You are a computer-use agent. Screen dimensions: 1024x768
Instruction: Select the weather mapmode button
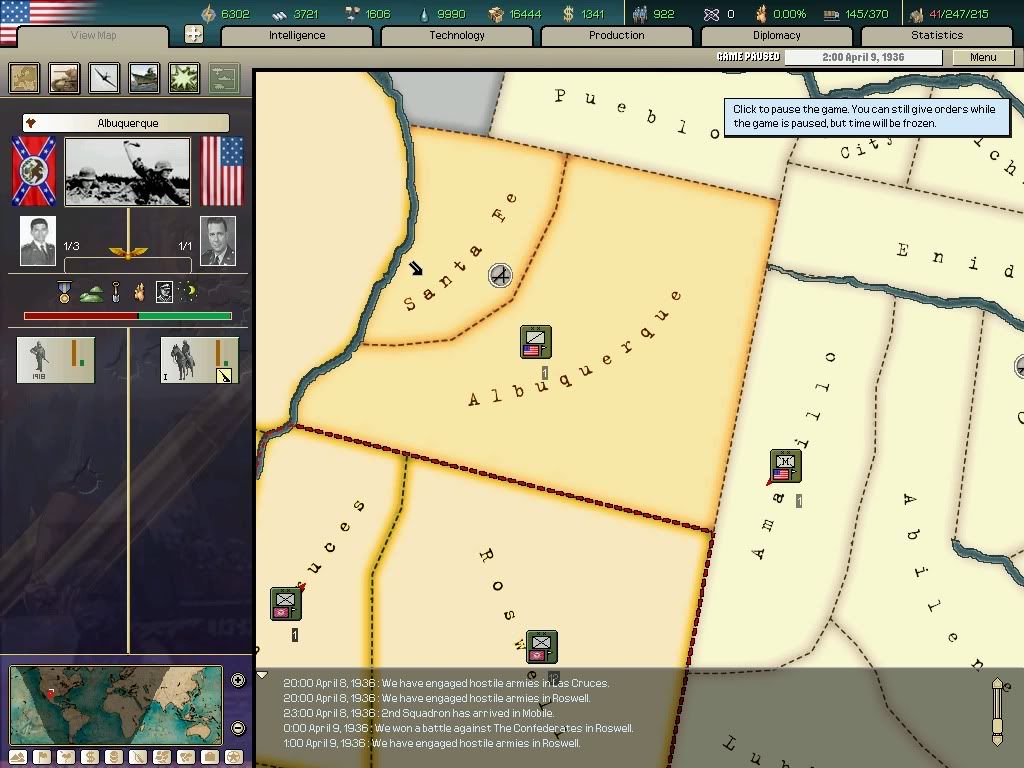[66, 758]
